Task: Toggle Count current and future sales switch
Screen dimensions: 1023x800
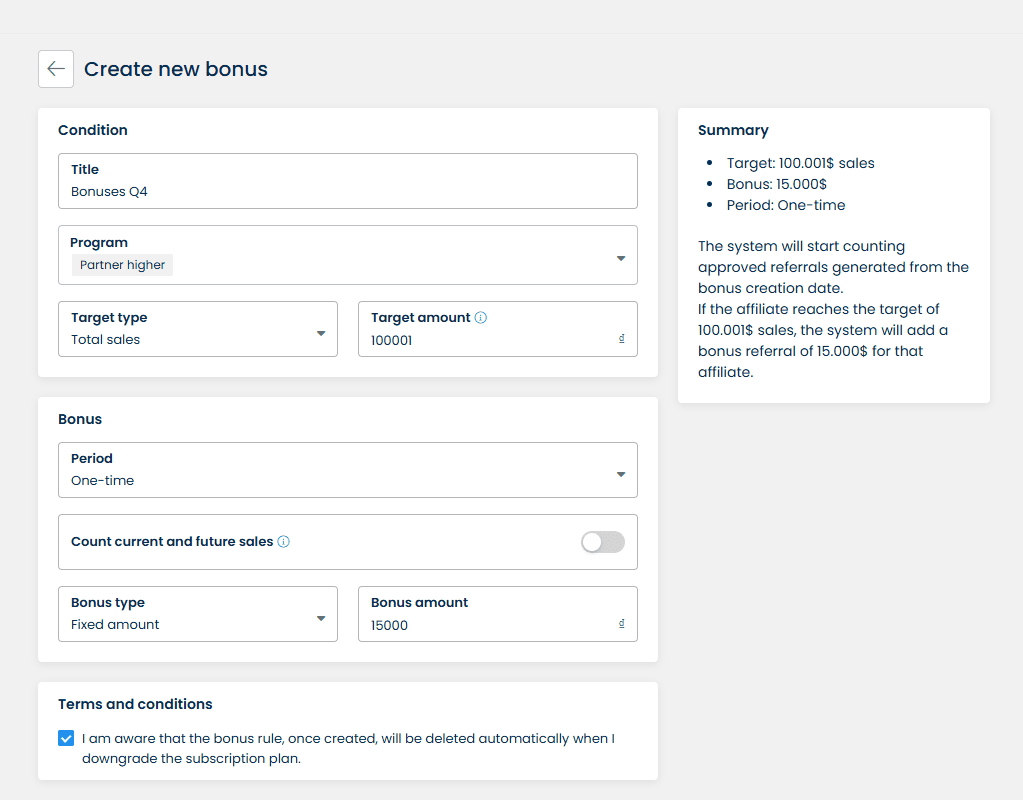Action: [603, 542]
